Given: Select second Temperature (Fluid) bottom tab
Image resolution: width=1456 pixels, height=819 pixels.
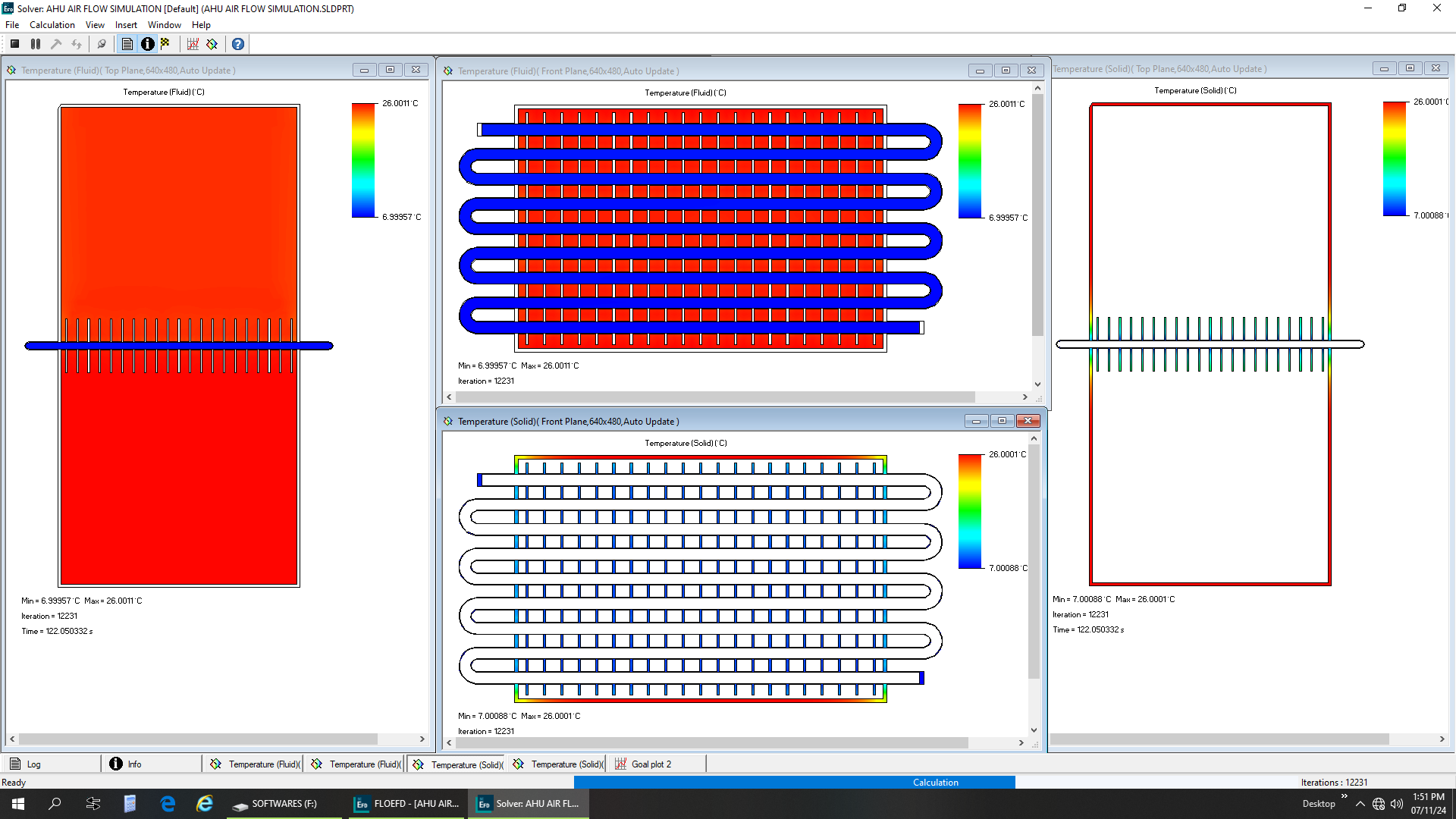Looking at the screenshot, I should 355,764.
